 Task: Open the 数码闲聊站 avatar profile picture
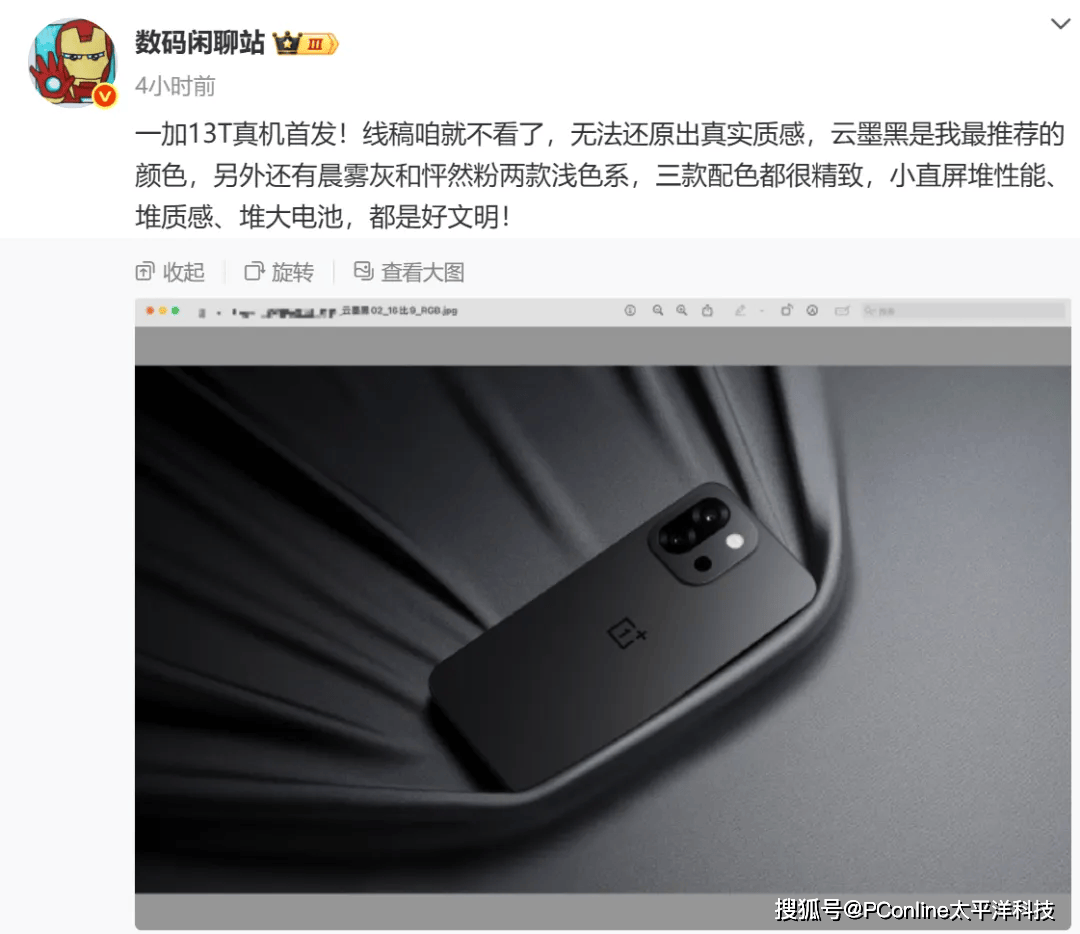tap(72, 63)
